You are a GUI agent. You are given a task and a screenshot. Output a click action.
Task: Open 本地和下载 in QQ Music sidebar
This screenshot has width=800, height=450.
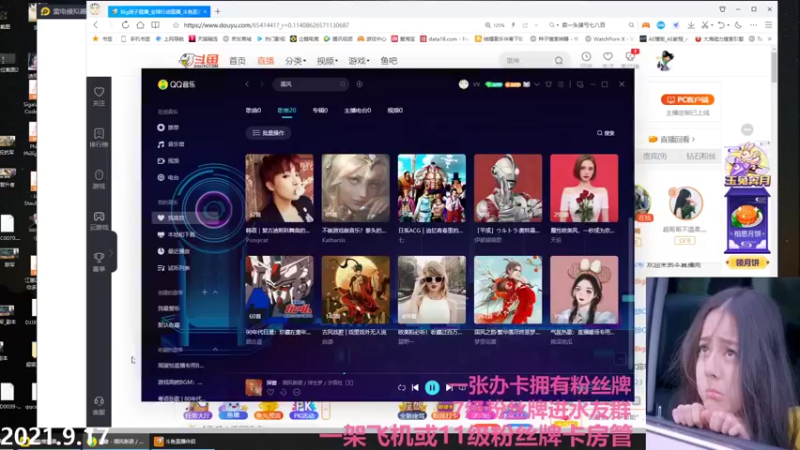177,235
